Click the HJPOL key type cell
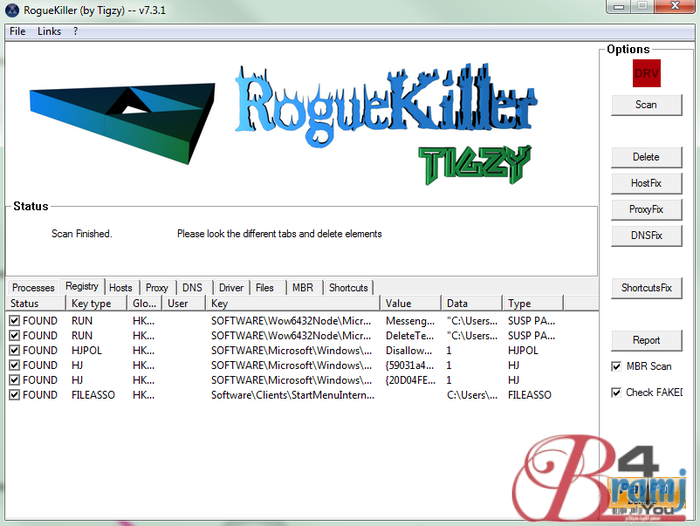Image resolution: width=700 pixels, height=526 pixels. click(87, 351)
